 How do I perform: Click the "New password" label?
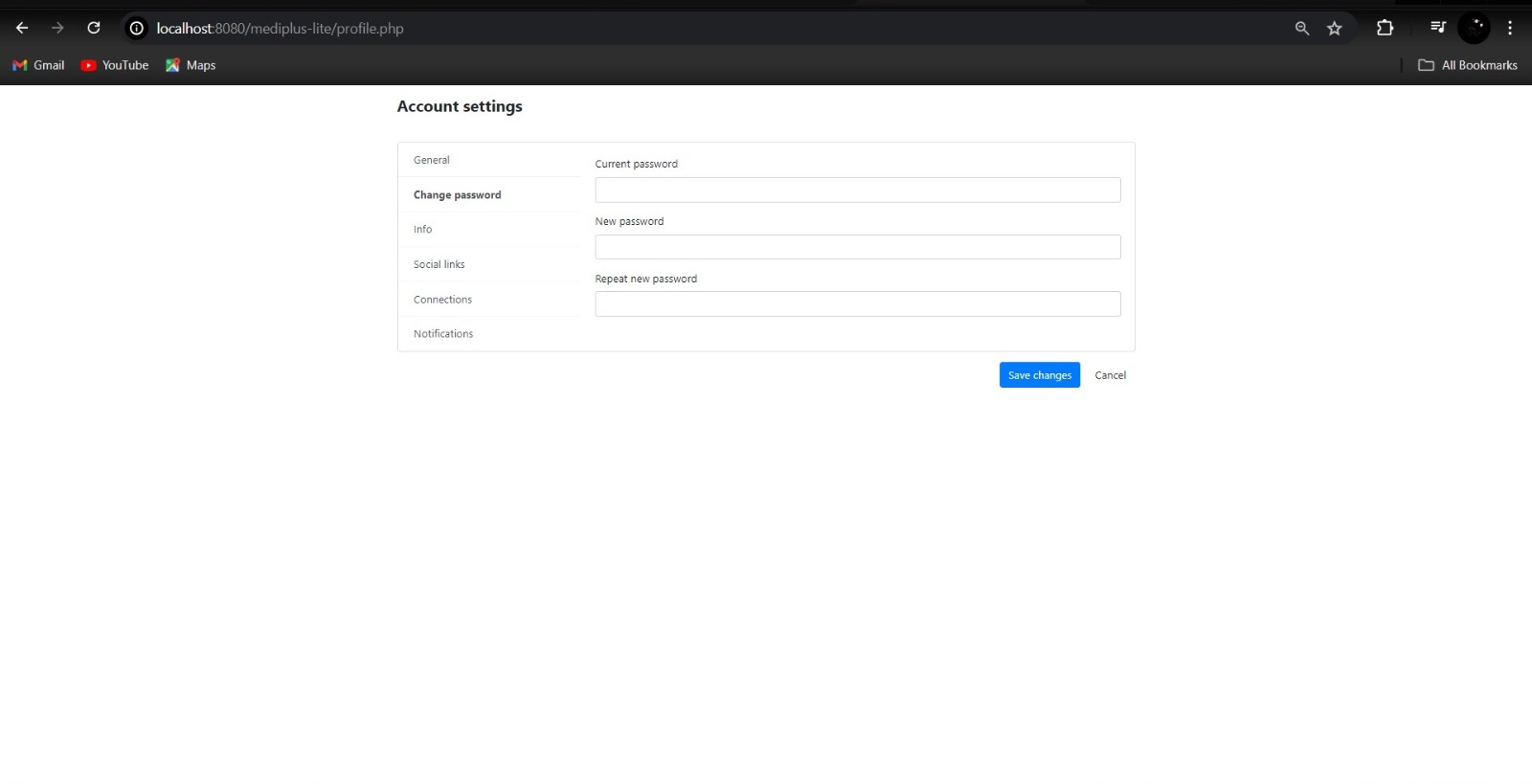[x=629, y=221]
